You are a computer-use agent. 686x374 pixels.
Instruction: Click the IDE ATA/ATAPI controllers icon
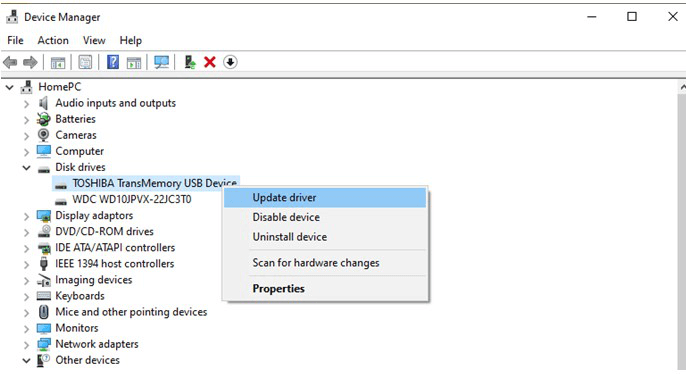pos(44,248)
